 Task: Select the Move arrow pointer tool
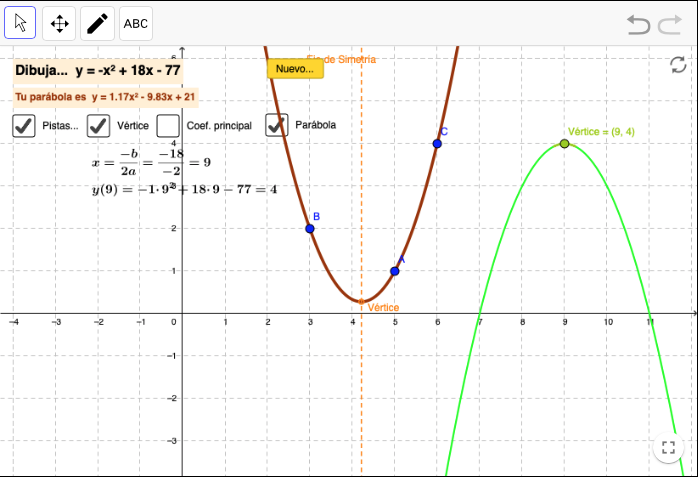[x=20, y=23]
